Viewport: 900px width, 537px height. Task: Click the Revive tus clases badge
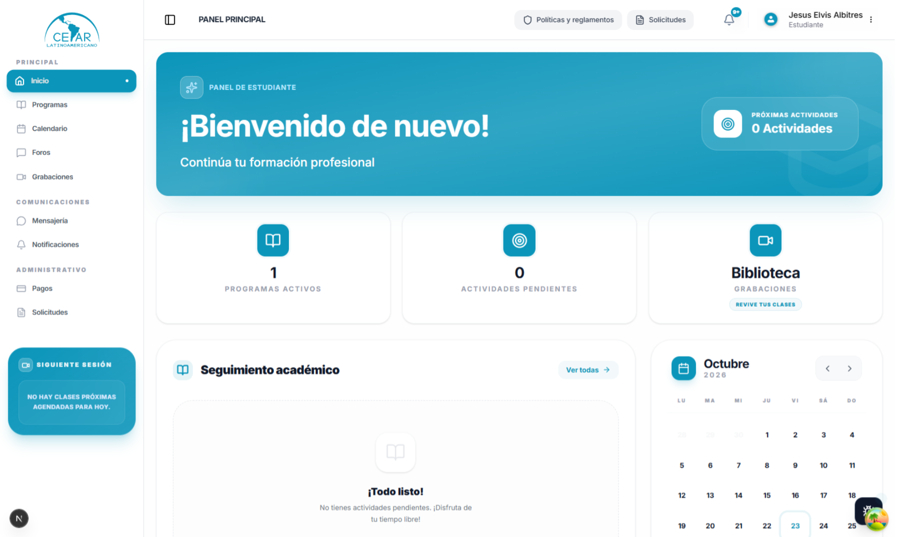click(766, 305)
